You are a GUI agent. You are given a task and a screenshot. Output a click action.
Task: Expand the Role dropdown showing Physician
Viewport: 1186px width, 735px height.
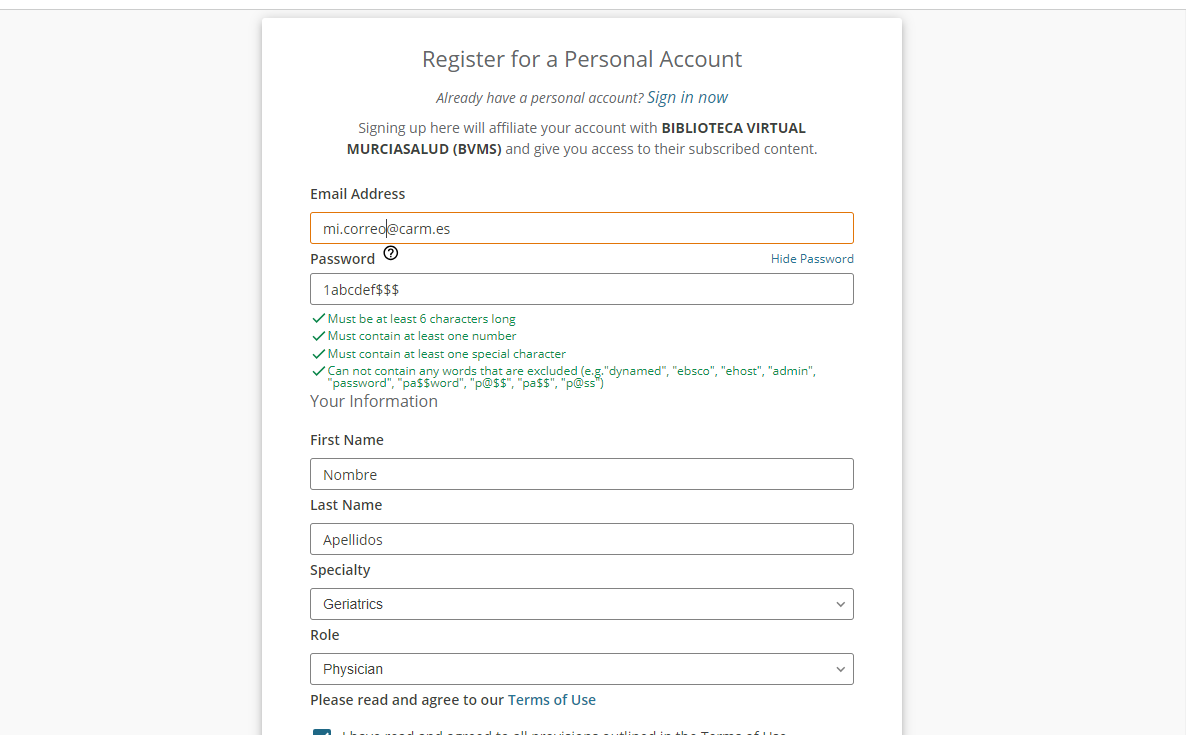click(x=581, y=669)
